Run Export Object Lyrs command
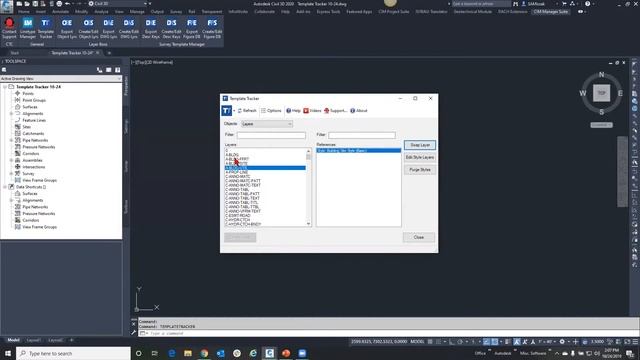This screenshot has width=640, height=360. [x=67, y=28]
